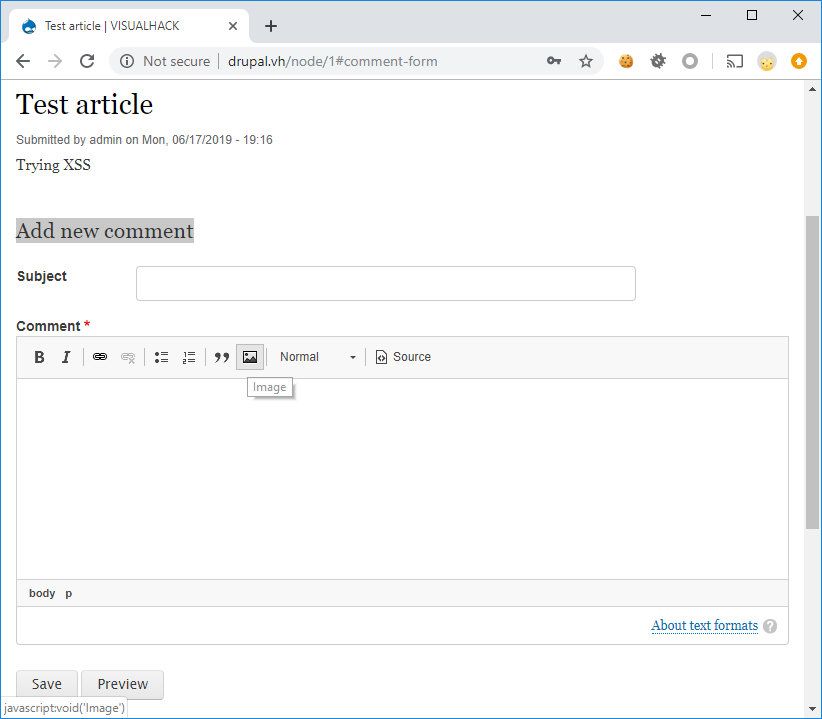This screenshot has width=822, height=719.
Task: Switch editor to Source view
Action: click(x=403, y=357)
